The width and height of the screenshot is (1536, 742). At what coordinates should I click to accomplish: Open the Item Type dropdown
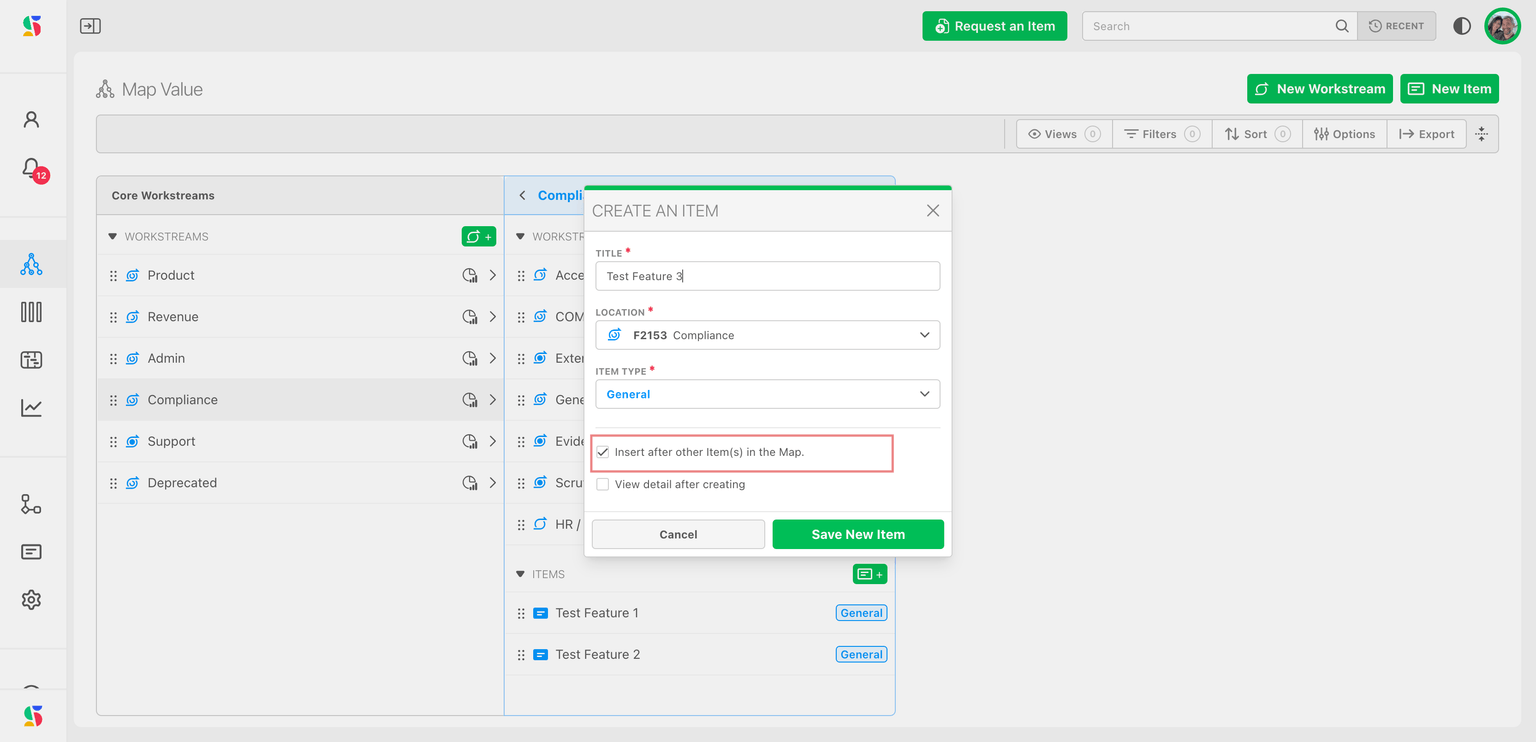(x=767, y=394)
